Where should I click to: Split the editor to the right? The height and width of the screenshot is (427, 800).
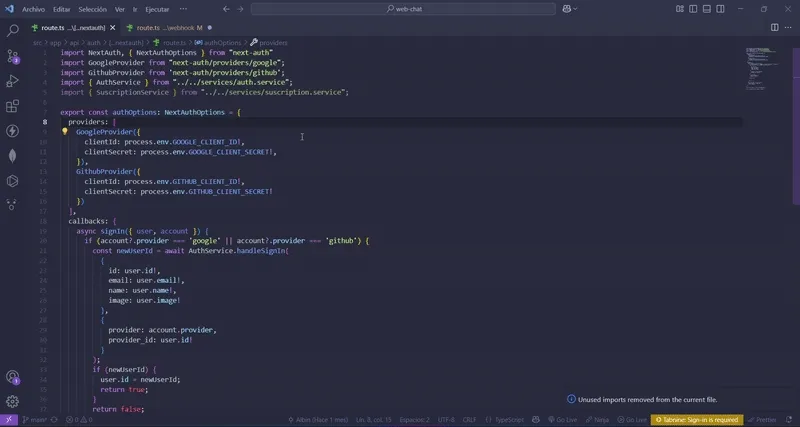(774, 28)
